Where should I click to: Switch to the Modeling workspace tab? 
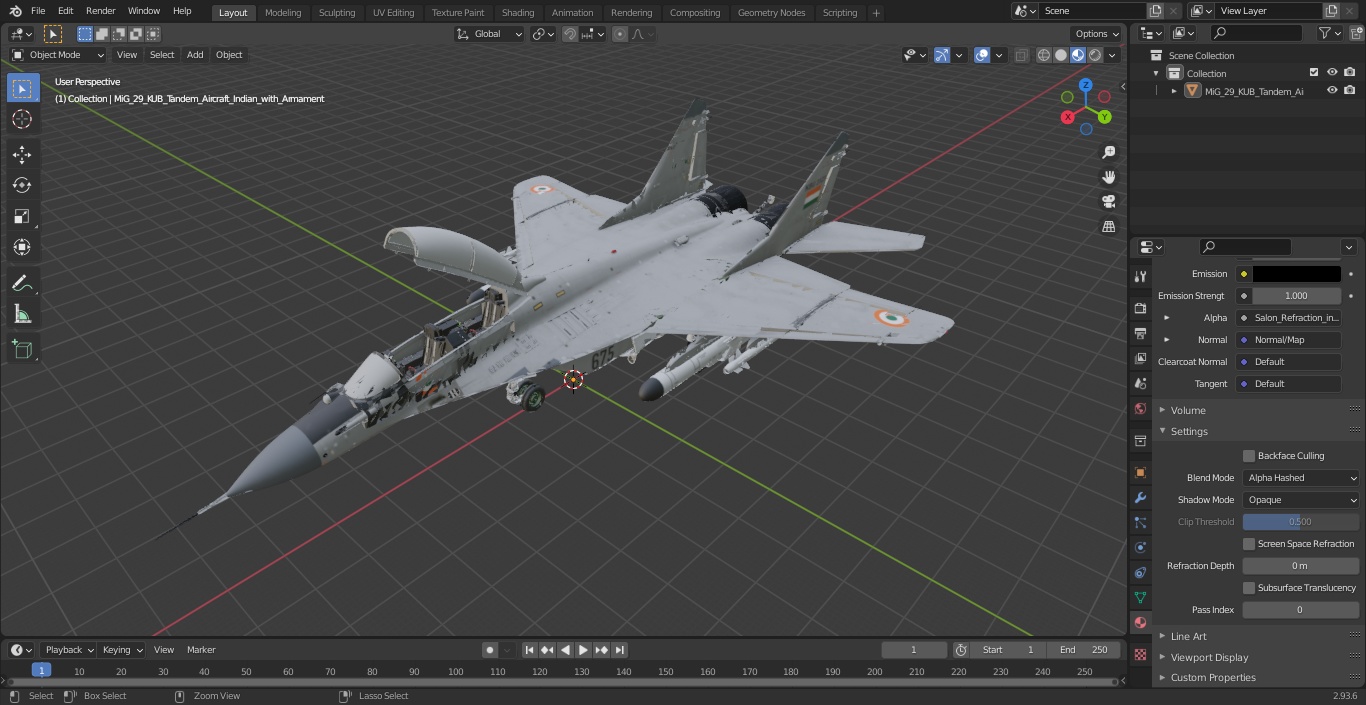click(x=283, y=13)
